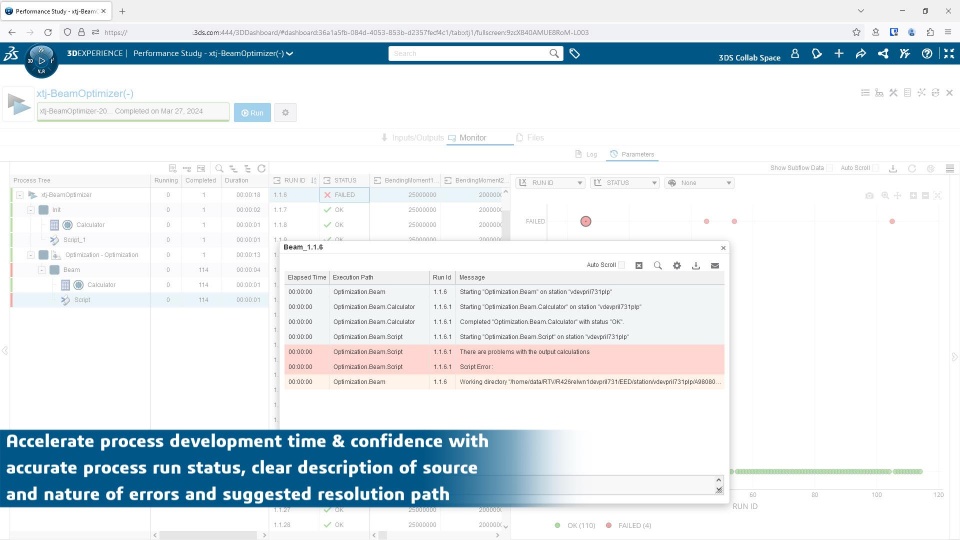Click the chart zoom-out minus icon
Screen dimensions: 960x540
(x=925, y=195)
